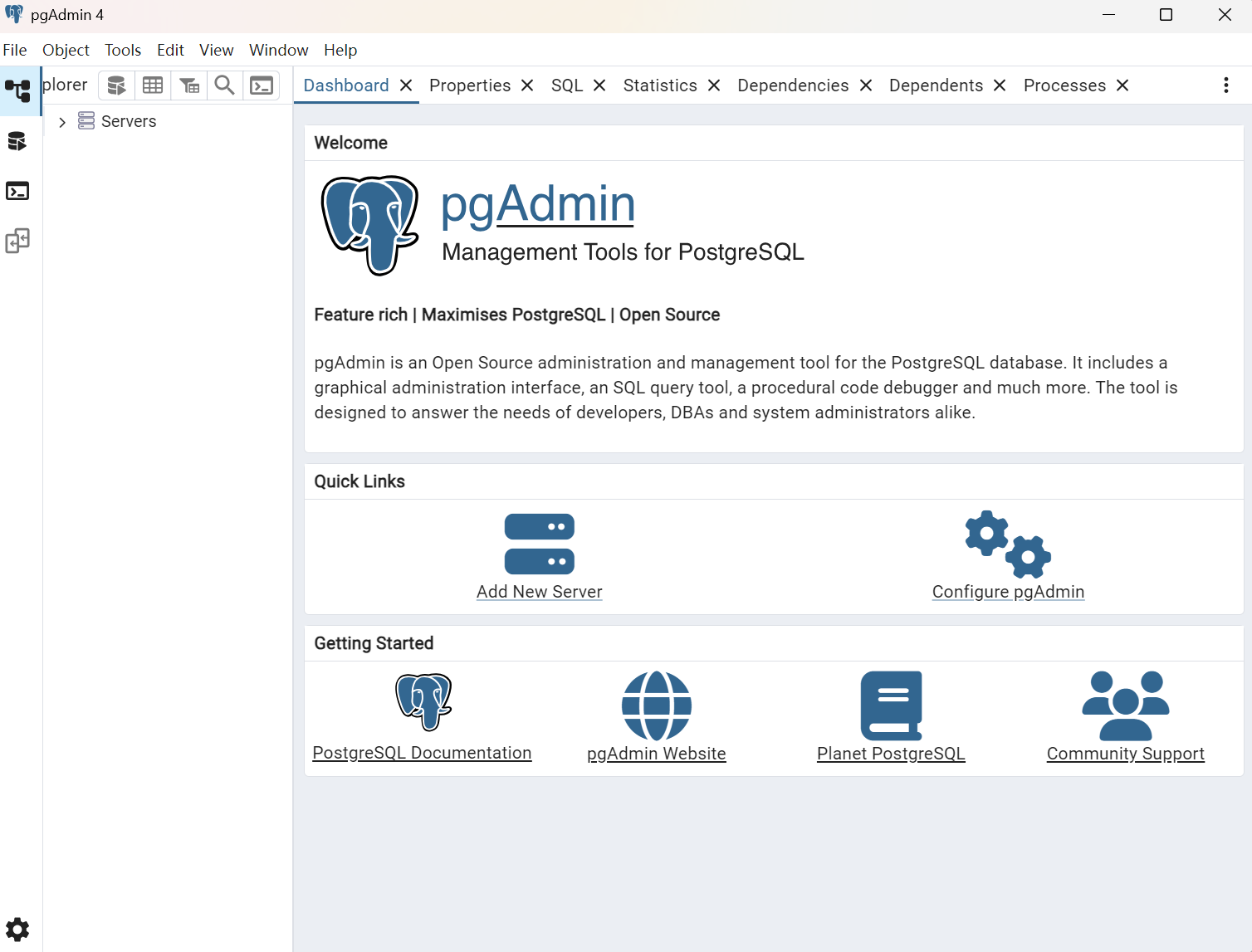Close the Dashboard tab
Screen dimensions: 1252x952
[x=406, y=85]
